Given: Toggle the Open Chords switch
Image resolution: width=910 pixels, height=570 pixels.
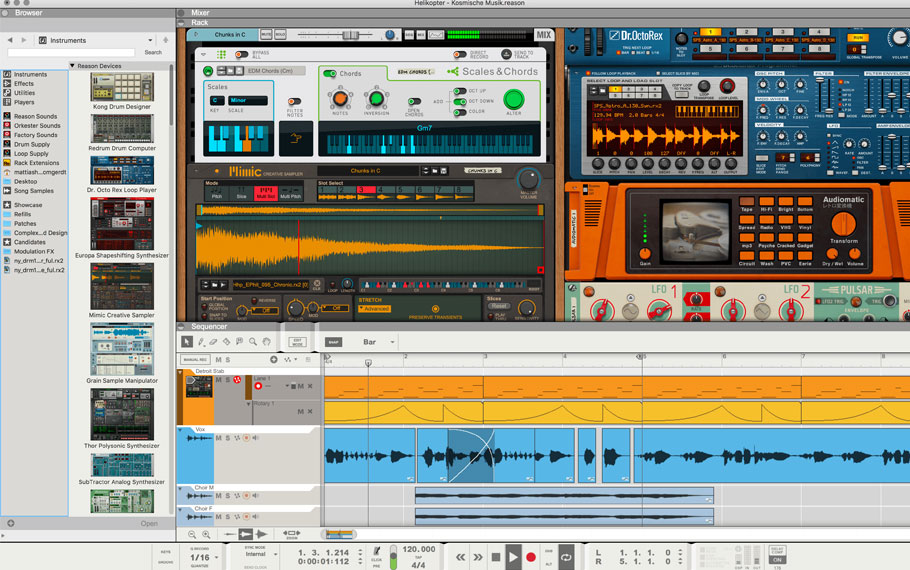Looking at the screenshot, I should click(x=414, y=102).
